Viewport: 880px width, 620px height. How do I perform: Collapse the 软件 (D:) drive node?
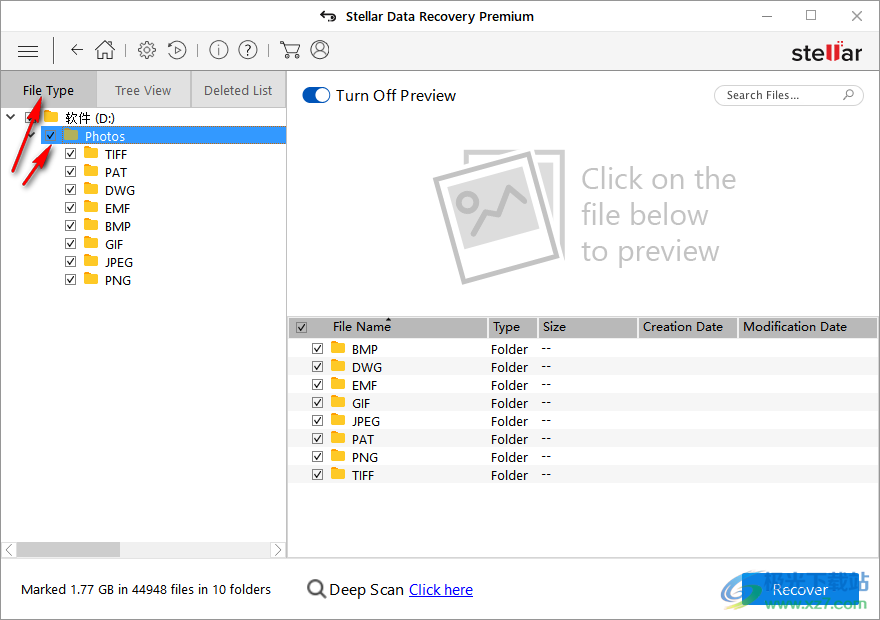pos(11,117)
